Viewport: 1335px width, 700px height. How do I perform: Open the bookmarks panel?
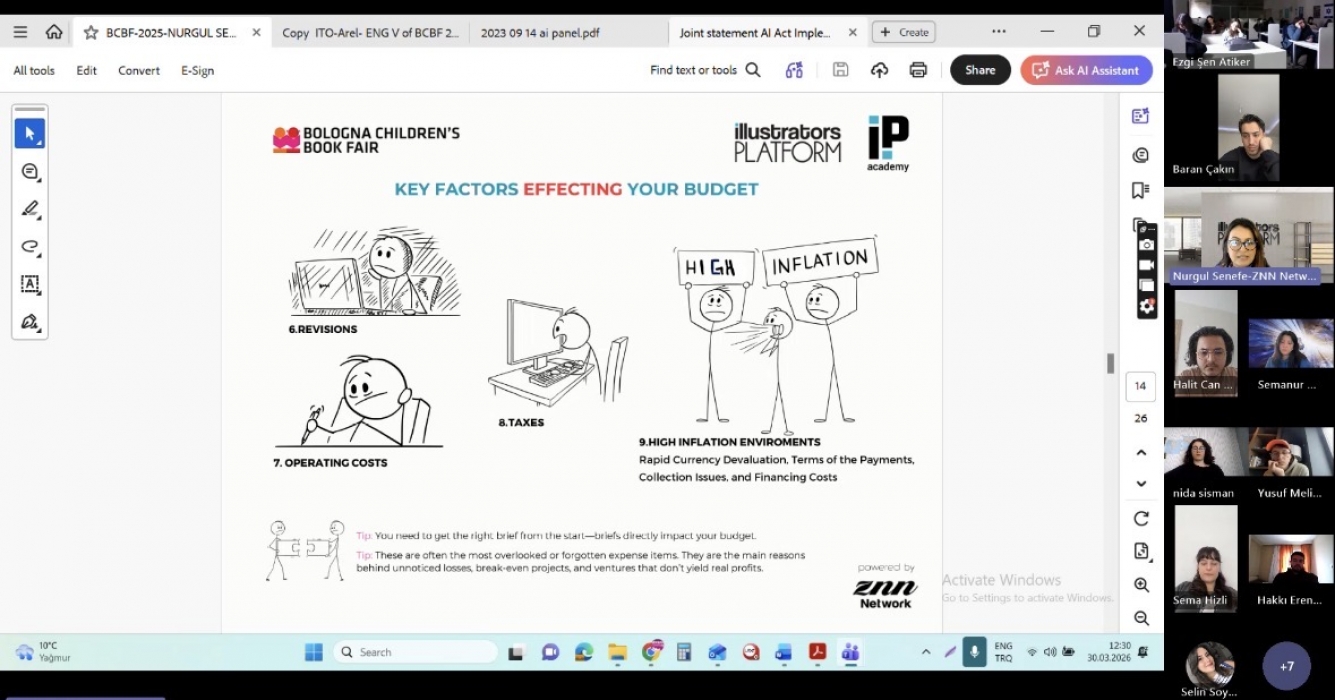click(x=1140, y=190)
